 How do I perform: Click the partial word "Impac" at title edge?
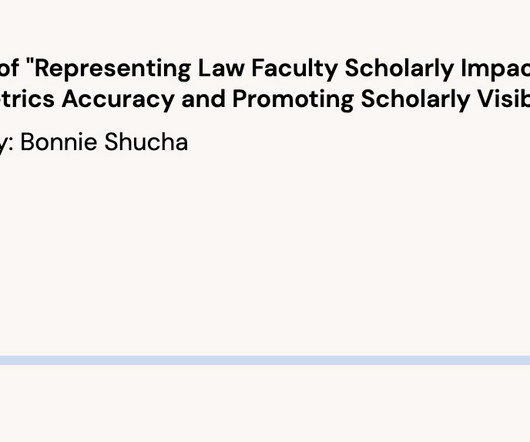495,69
